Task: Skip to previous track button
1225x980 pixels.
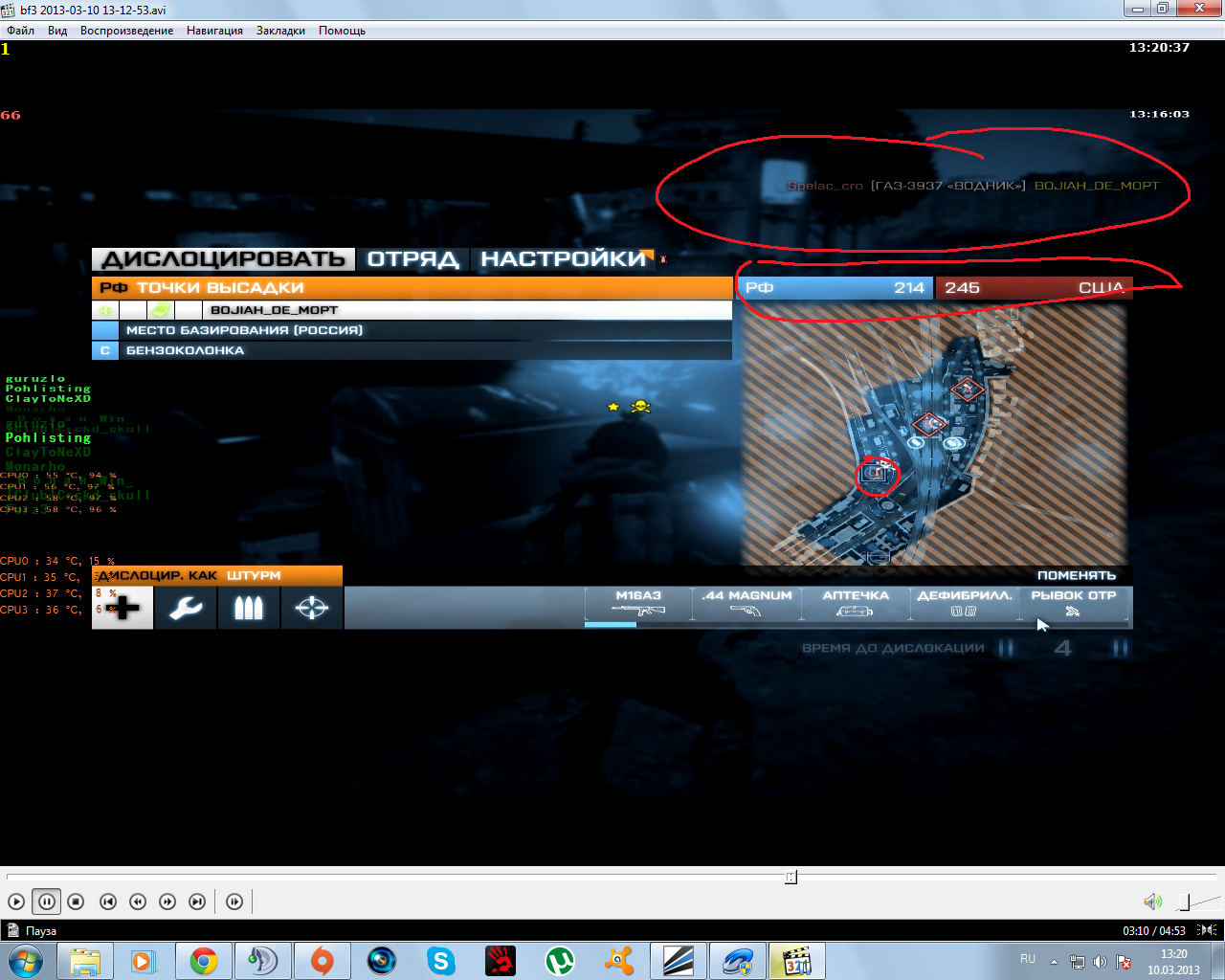Action: coord(108,902)
